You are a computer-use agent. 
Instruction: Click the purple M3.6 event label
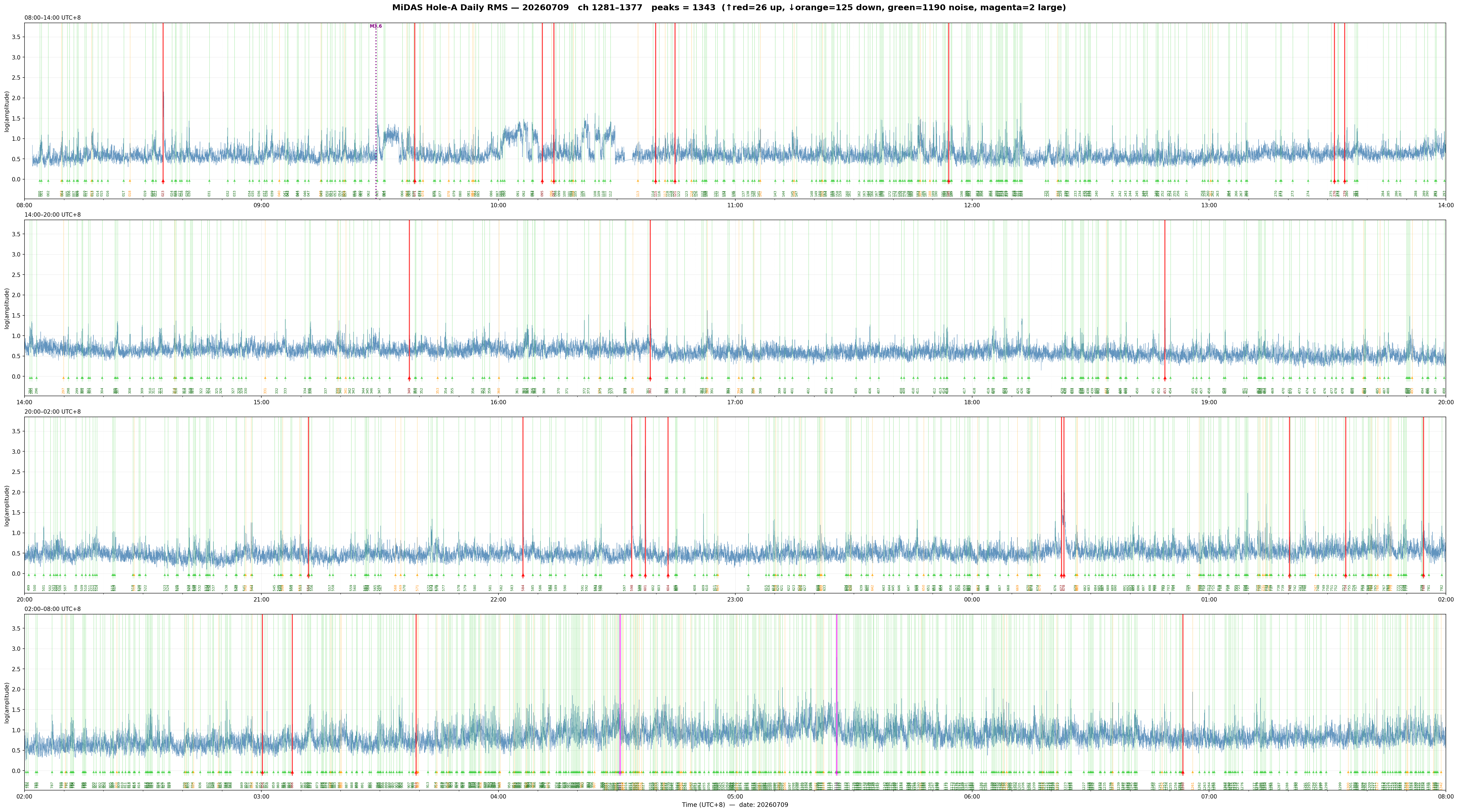pos(376,26)
